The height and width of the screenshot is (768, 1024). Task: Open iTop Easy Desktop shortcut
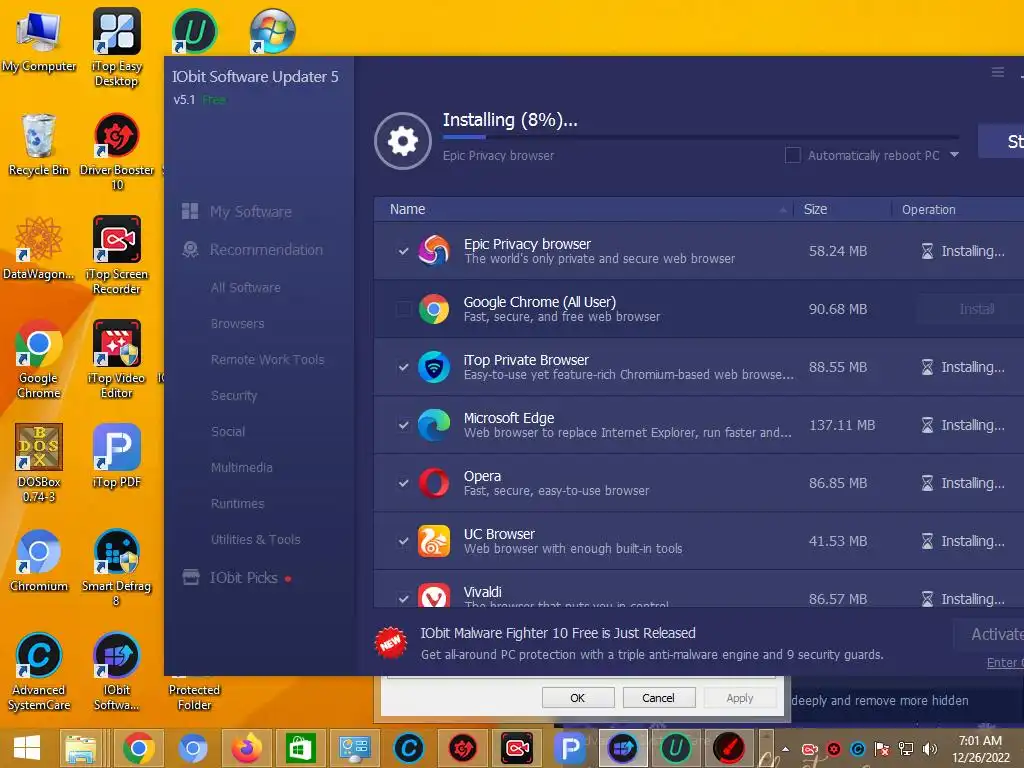point(116,46)
